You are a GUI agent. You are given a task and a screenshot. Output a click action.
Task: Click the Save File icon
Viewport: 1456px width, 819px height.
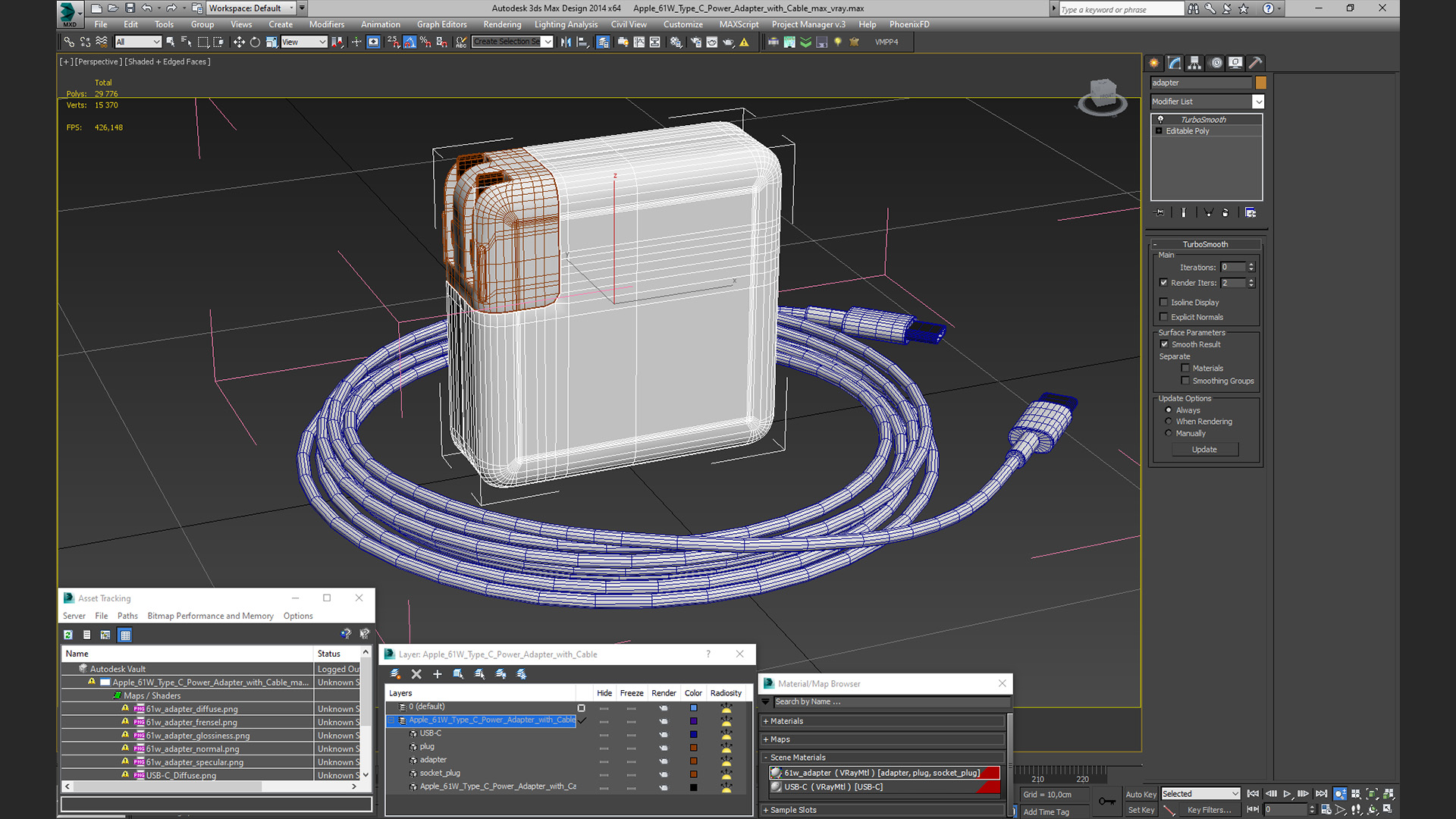130,8
